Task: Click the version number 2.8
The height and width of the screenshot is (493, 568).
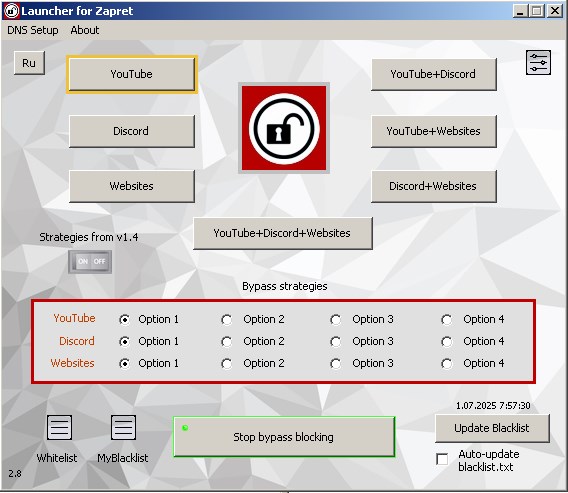Action: 15,473
